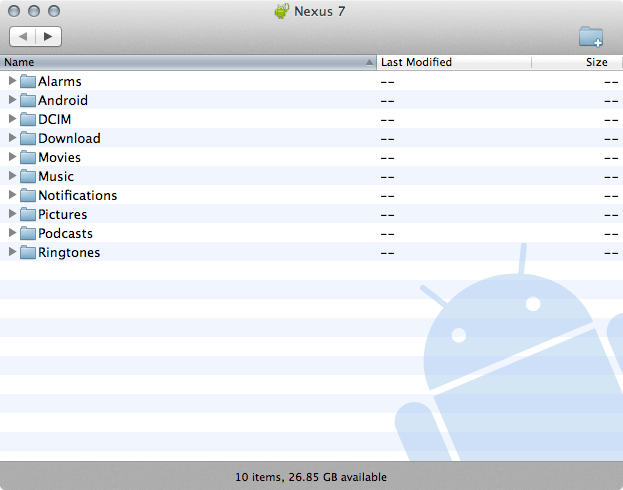
Task: Click the sort arrow in the Name header
Action: (x=369, y=62)
